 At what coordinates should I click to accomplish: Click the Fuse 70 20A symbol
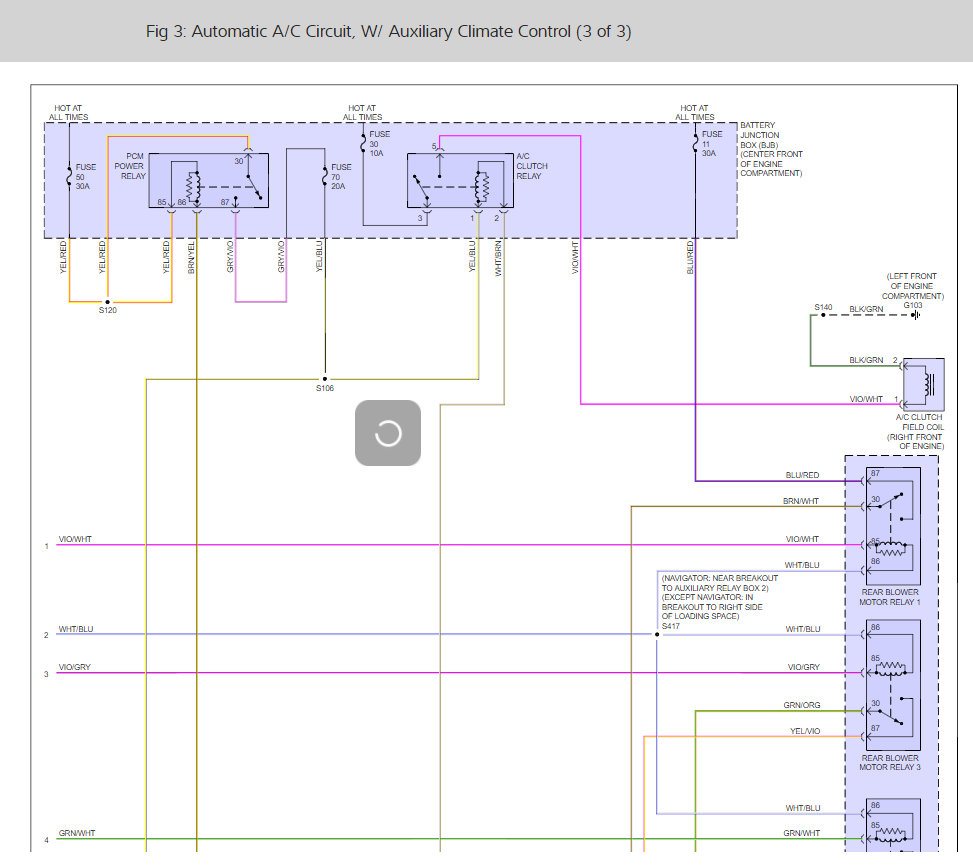point(323,177)
